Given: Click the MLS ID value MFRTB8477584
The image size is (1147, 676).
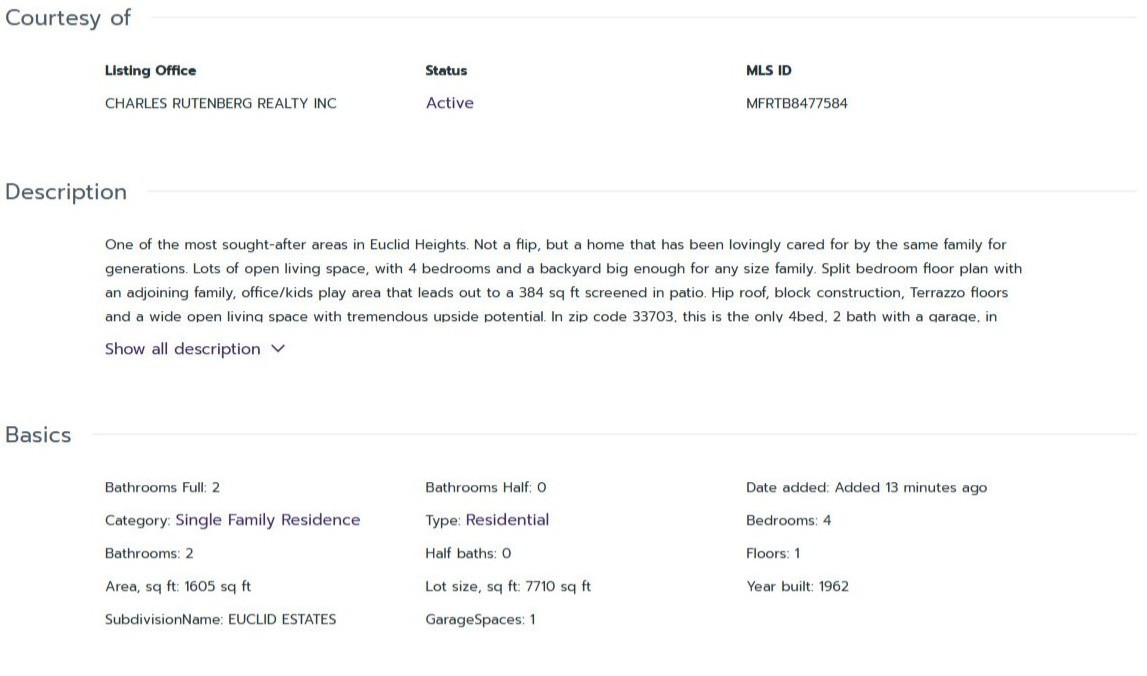Looking at the screenshot, I should [x=796, y=103].
